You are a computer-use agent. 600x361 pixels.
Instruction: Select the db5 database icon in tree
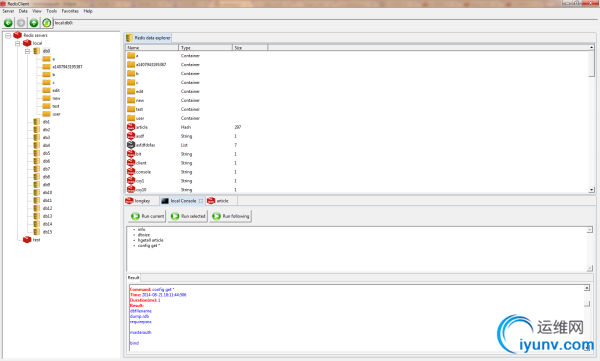37,153
